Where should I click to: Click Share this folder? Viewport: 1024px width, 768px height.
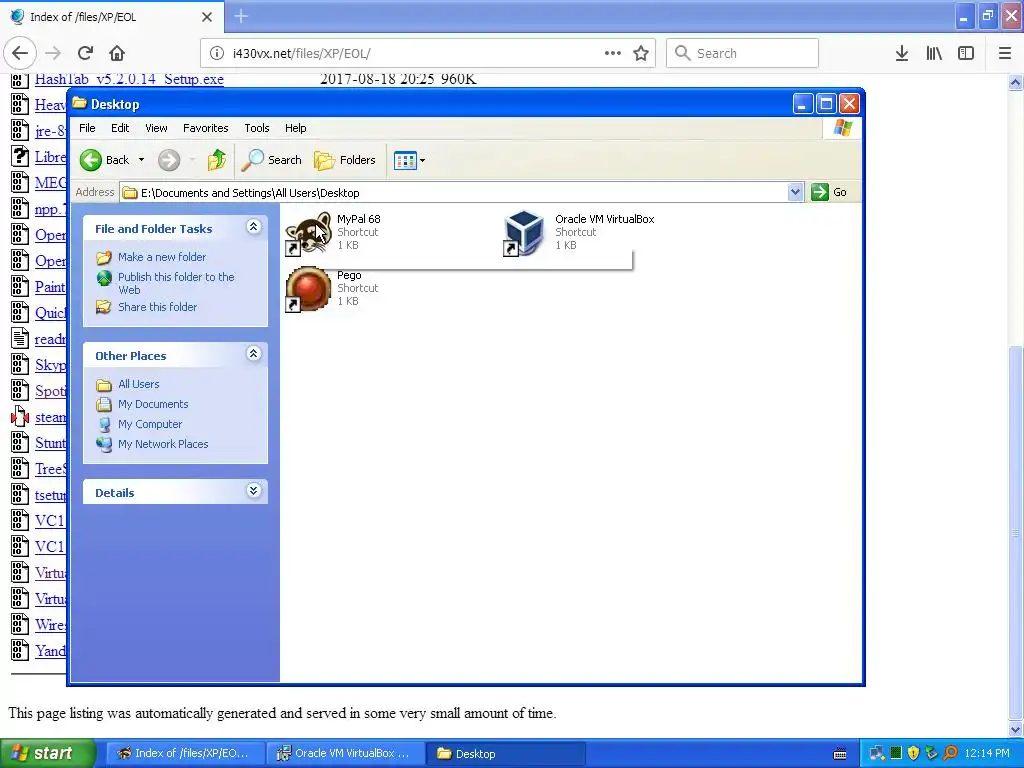157,307
